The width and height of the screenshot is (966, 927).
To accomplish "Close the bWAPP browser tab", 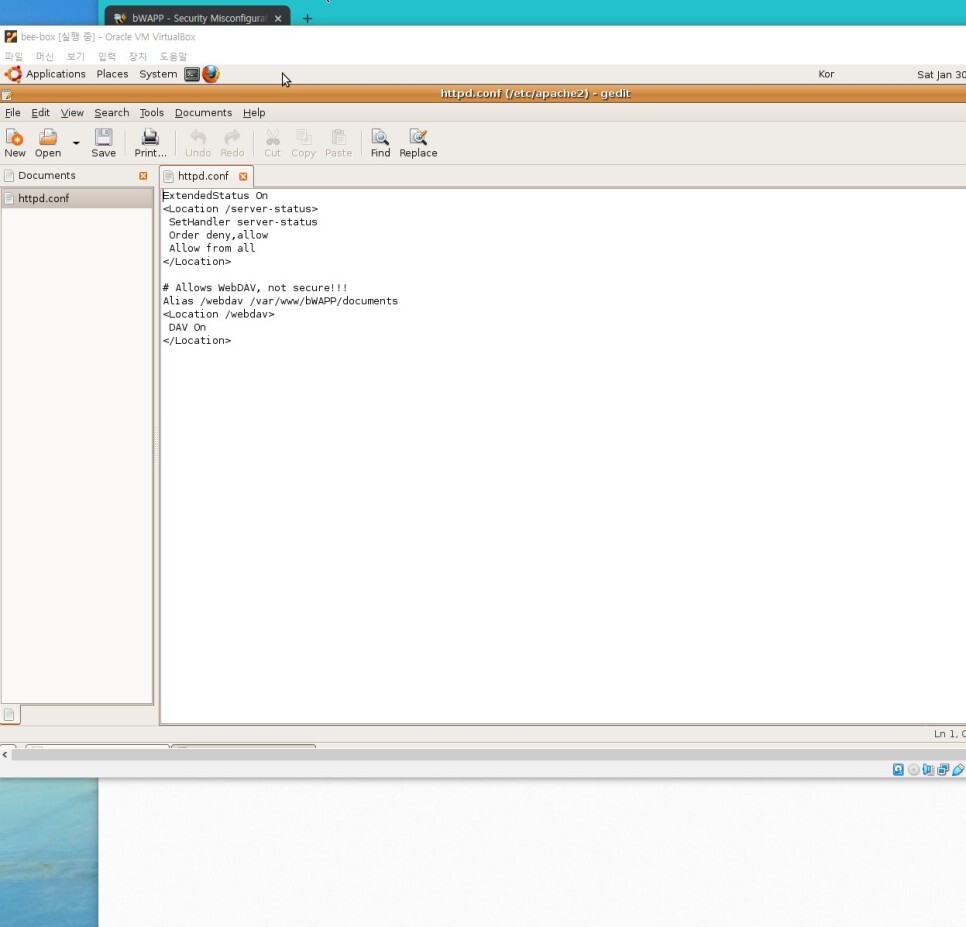I will (278, 18).
